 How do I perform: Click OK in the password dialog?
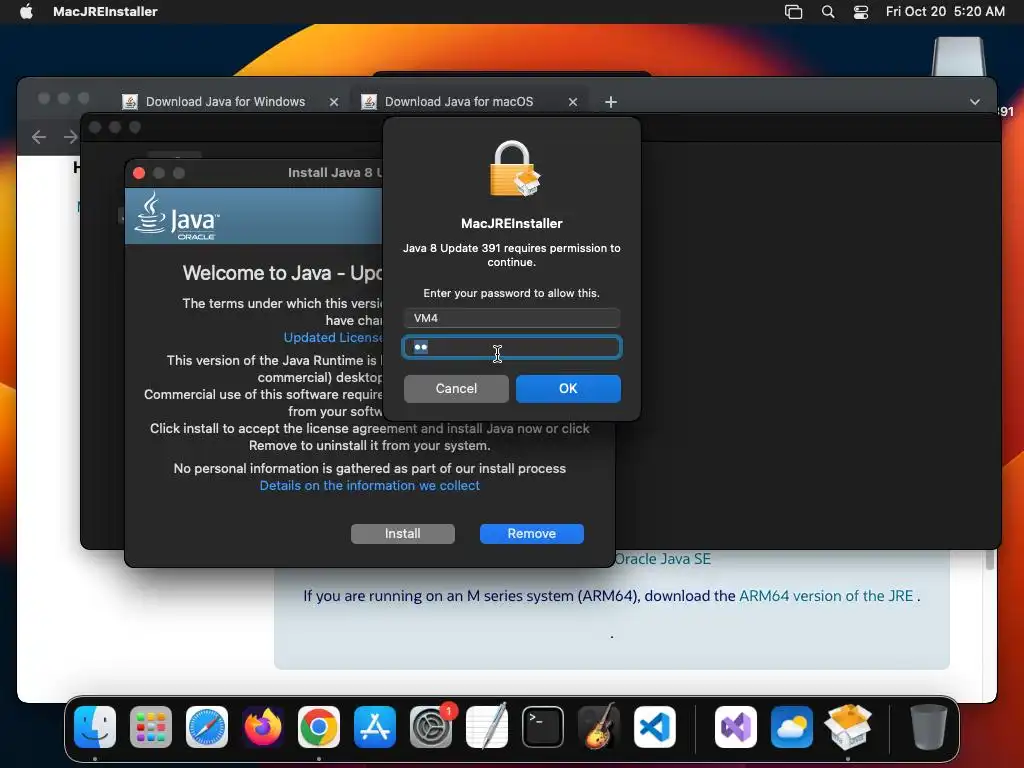coord(568,389)
